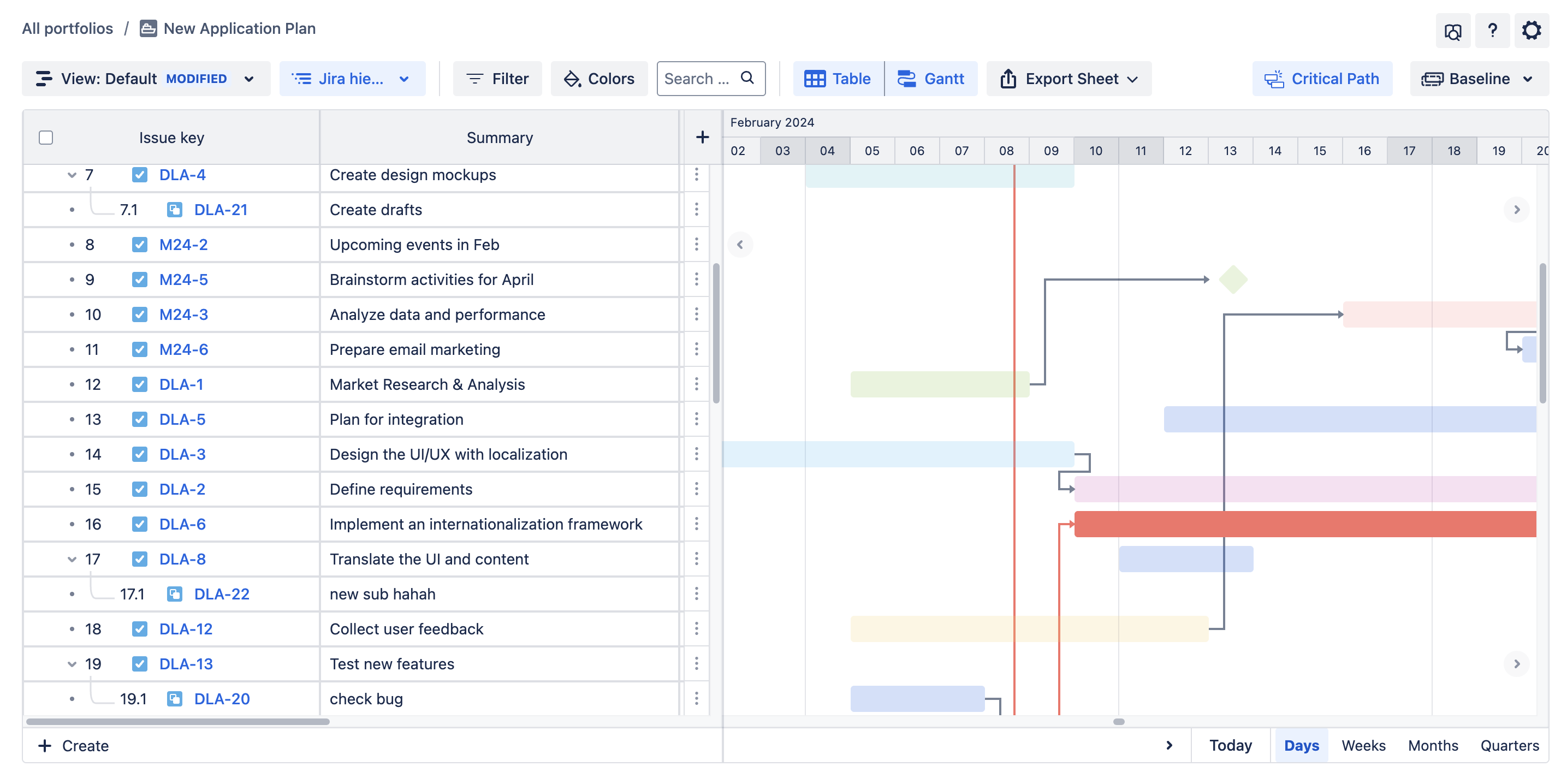Click the help question mark icon
The image size is (1567, 784).
(1492, 31)
